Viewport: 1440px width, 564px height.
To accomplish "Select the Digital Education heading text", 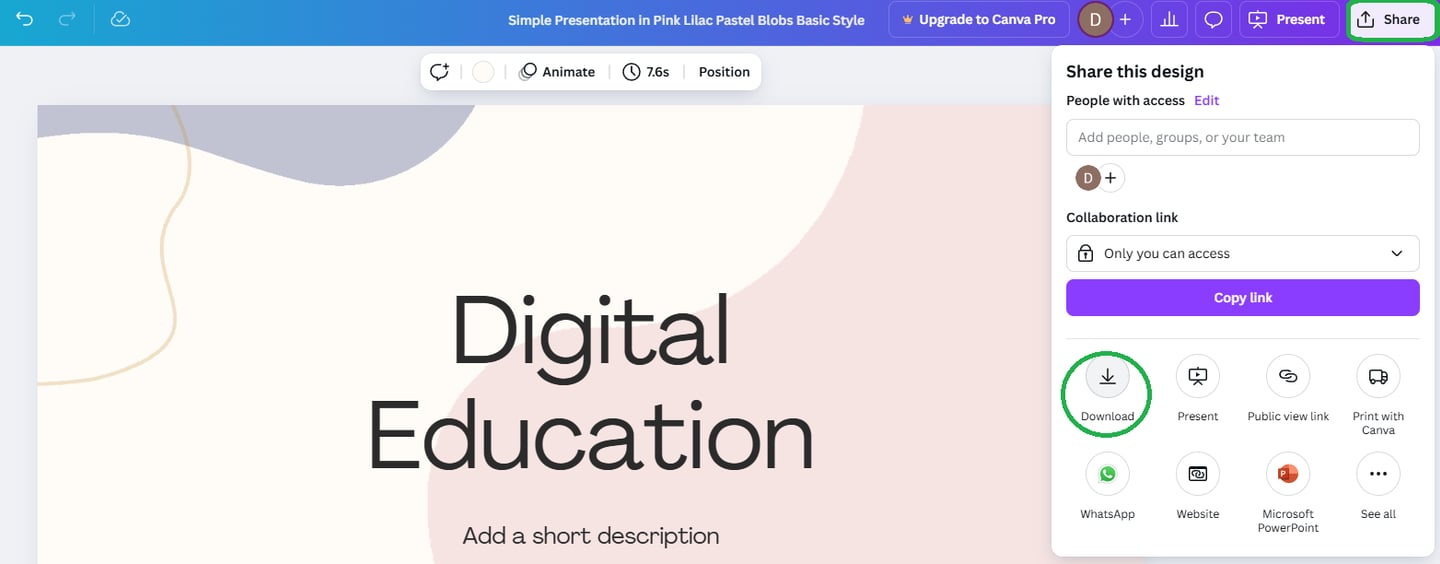I will coord(591,382).
